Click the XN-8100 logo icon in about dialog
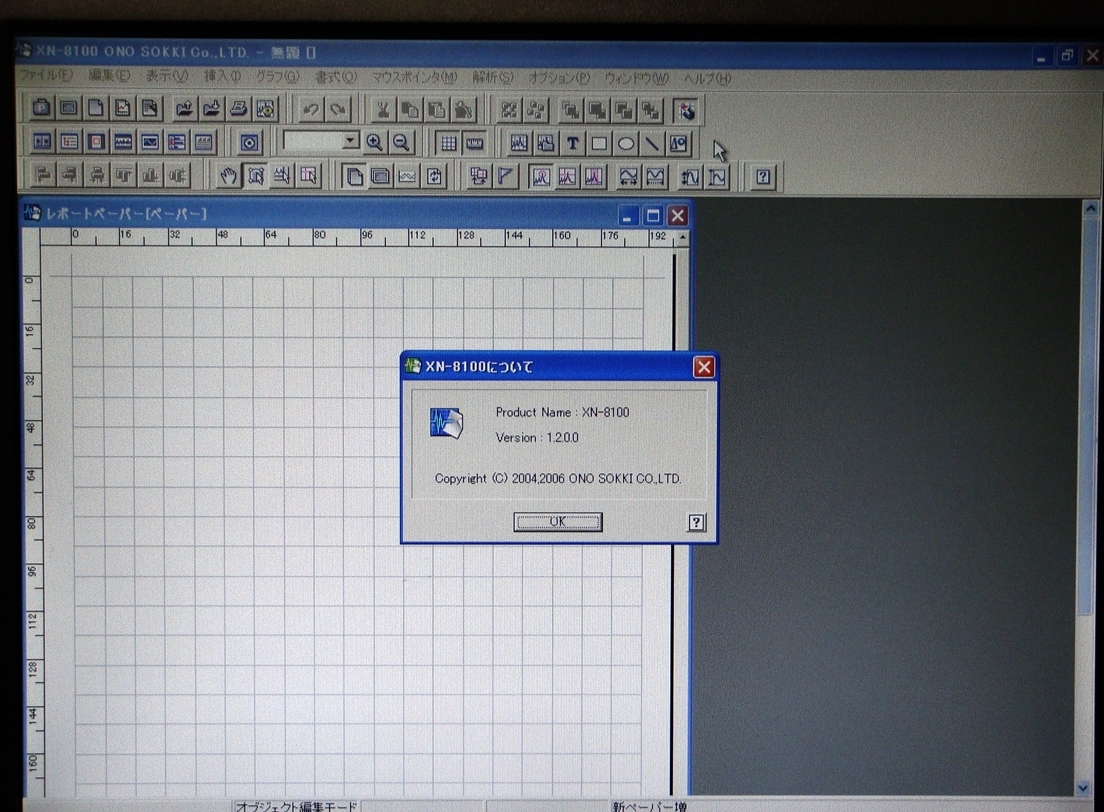The height and width of the screenshot is (812, 1104). coord(446,423)
